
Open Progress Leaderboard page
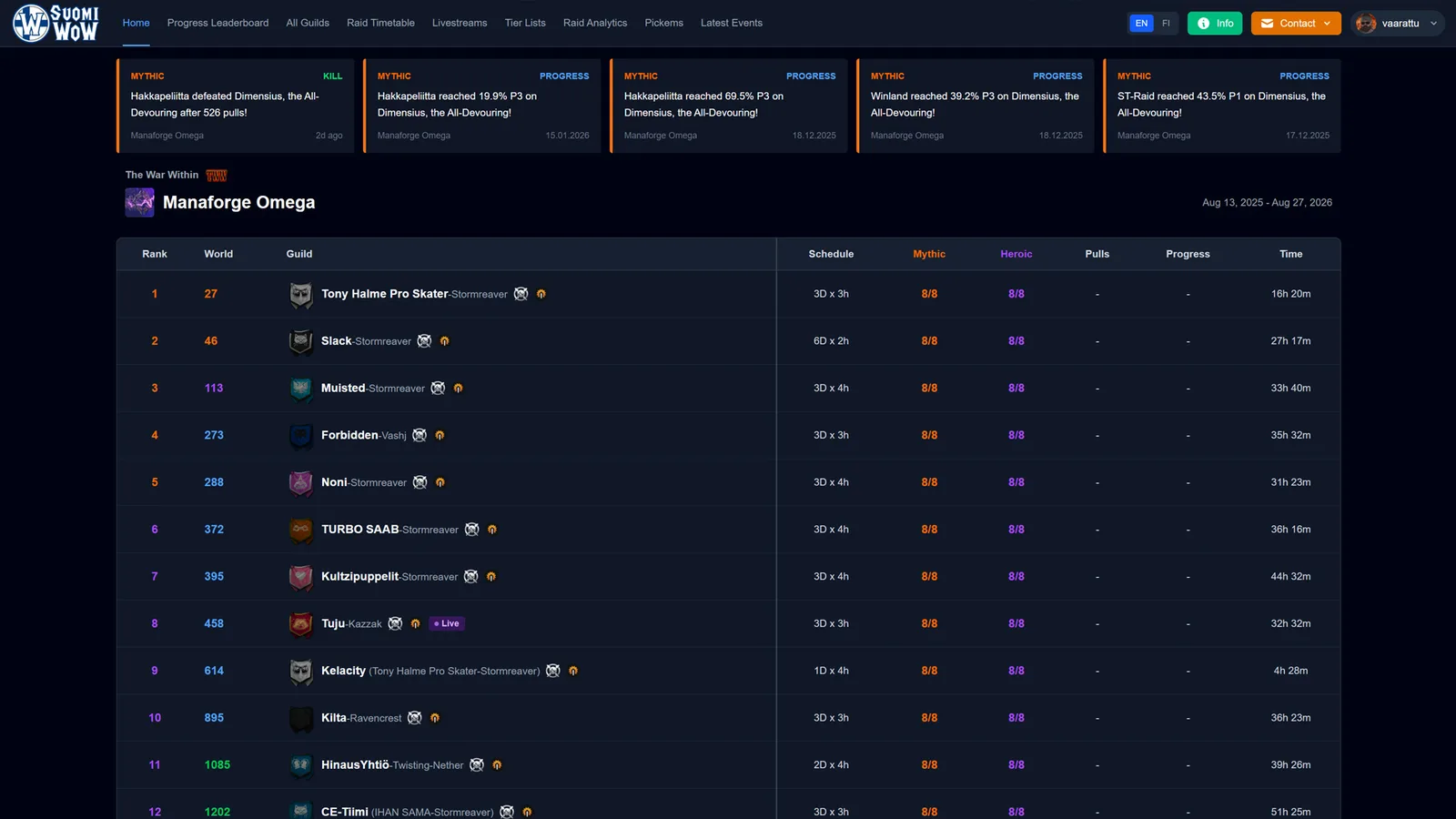pyautogui.click(x=217, y=23)
